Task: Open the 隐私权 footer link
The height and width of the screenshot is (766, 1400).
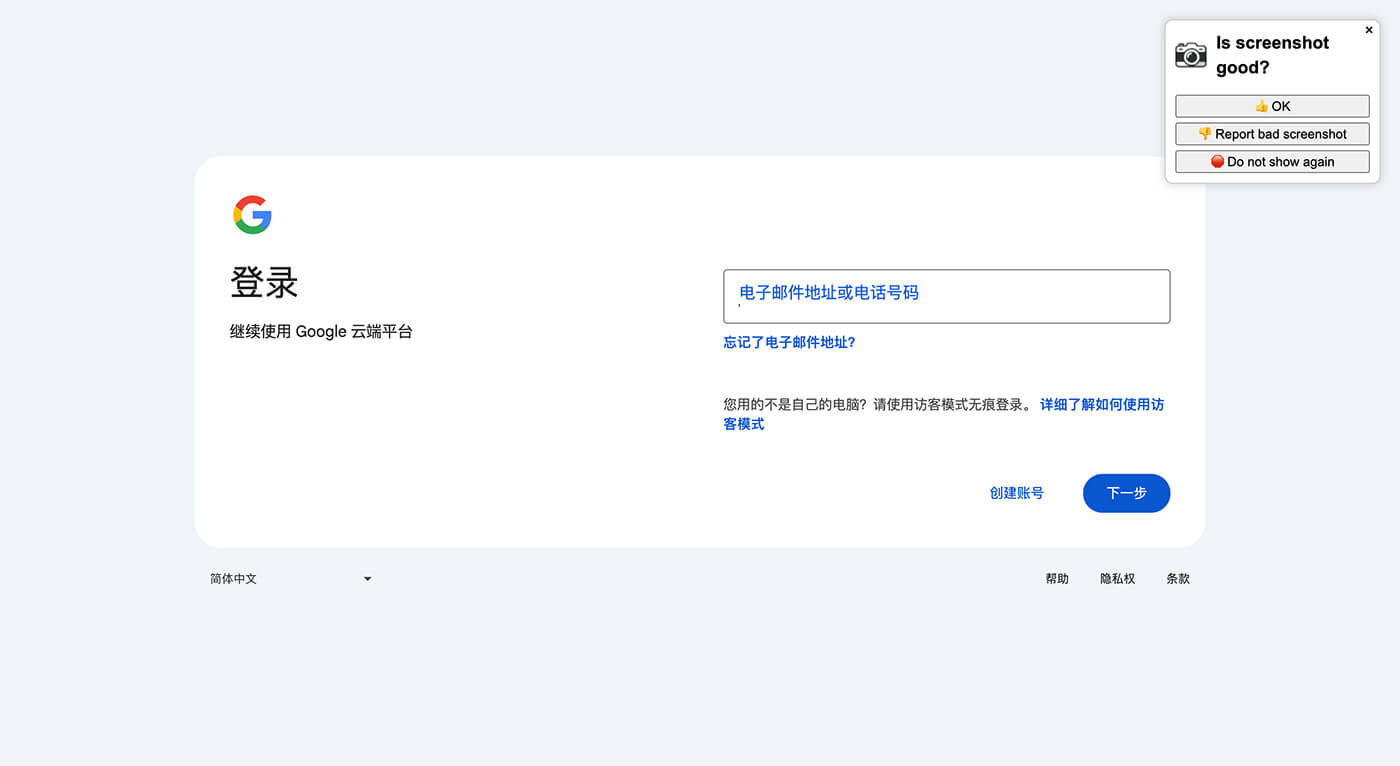Action: point(1118,579)
